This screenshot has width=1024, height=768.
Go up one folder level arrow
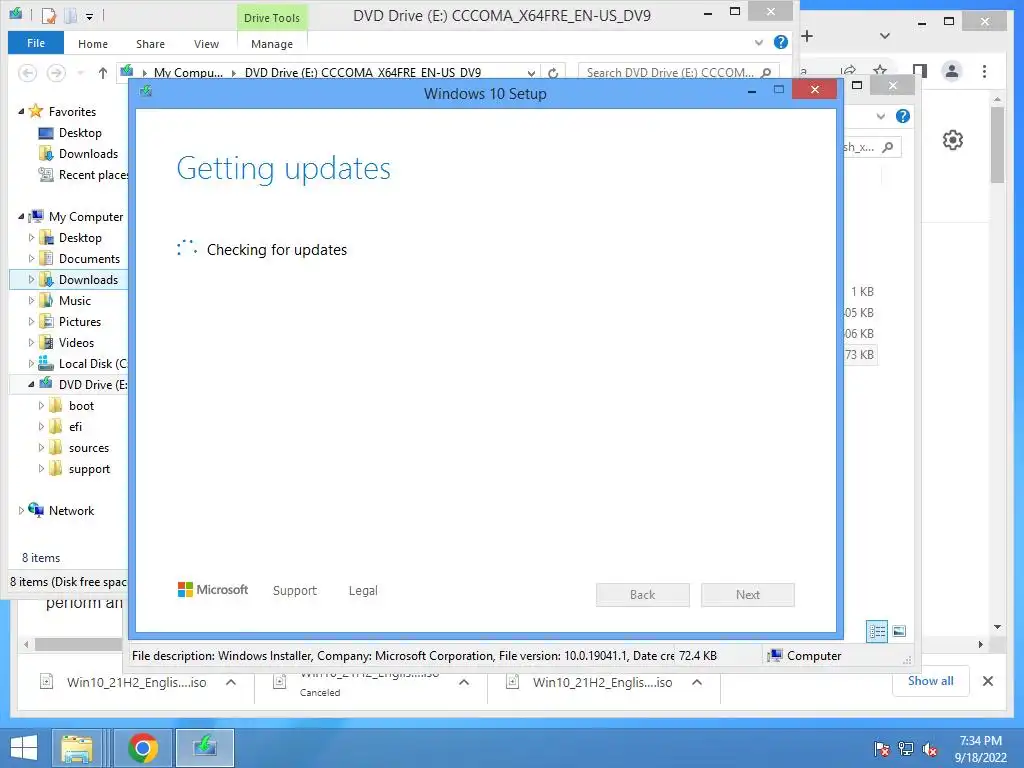[103, 72]
